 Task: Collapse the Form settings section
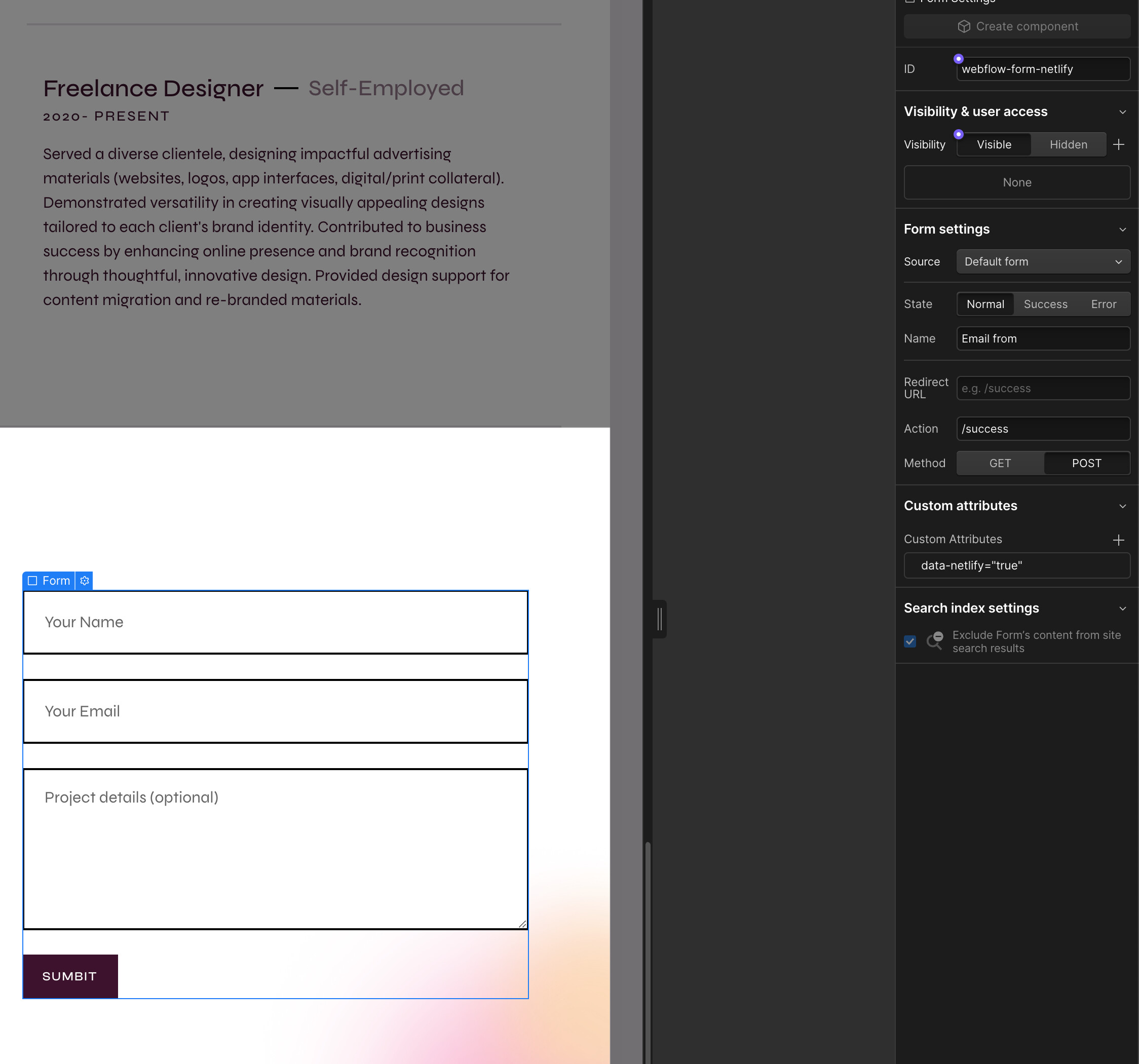1122,229
